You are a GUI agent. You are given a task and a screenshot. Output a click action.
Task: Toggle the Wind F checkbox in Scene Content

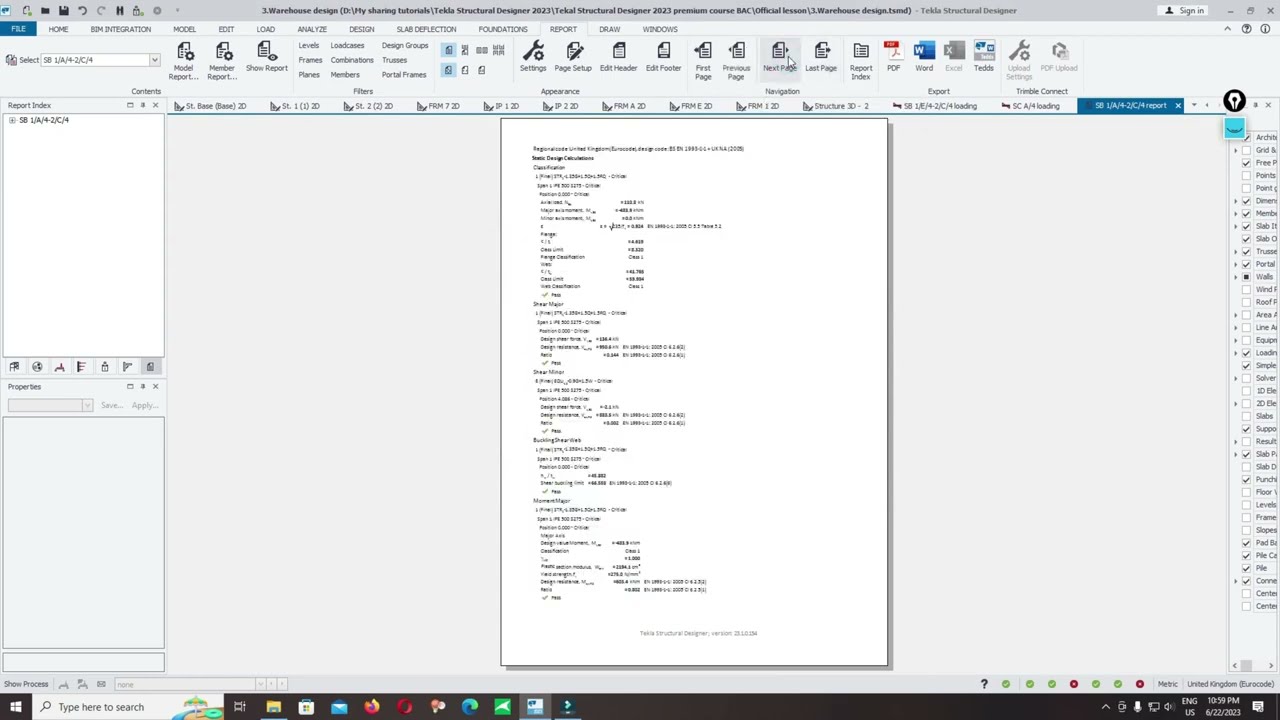pos(1246,290)
